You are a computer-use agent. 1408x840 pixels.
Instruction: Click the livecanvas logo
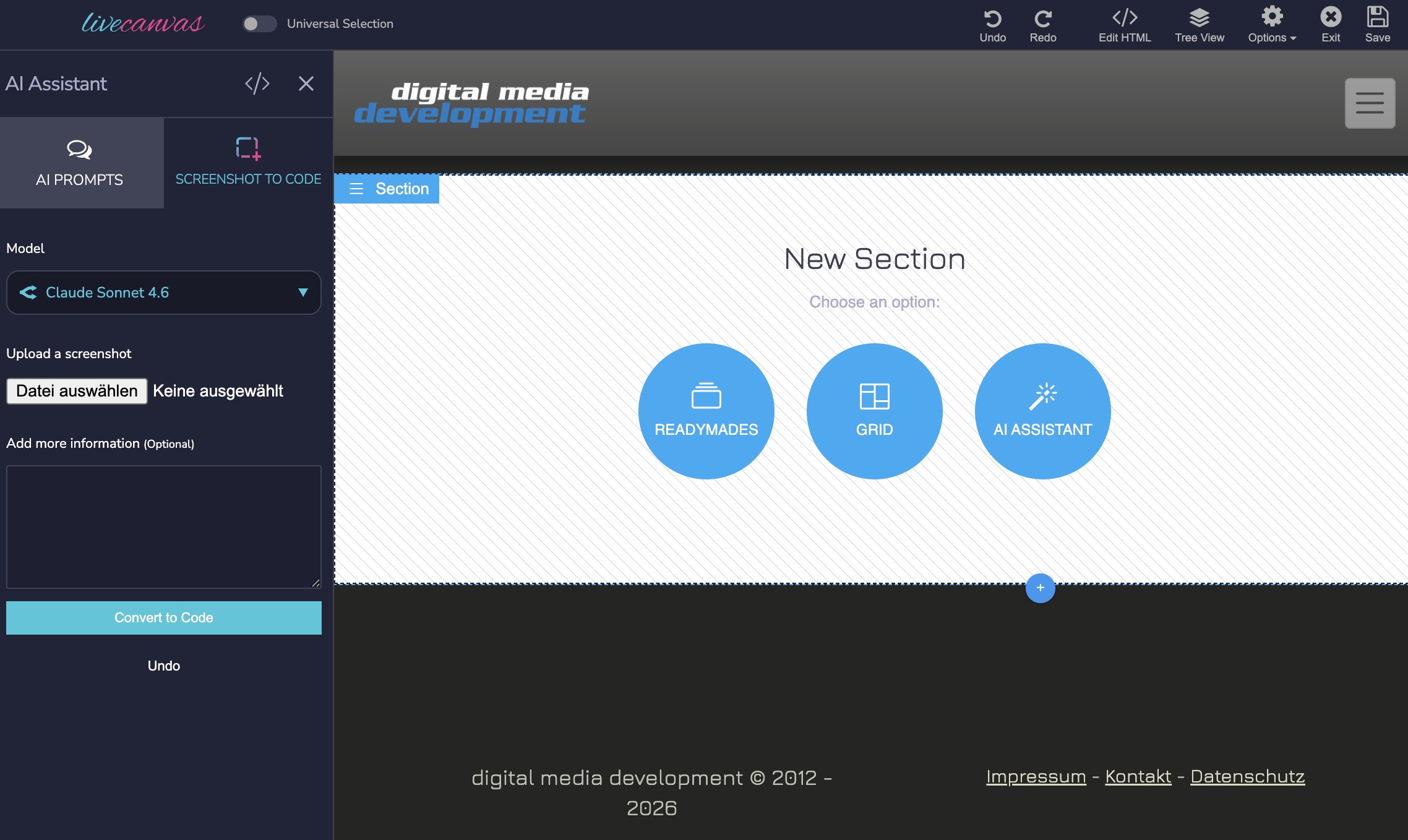coord(143,24)
